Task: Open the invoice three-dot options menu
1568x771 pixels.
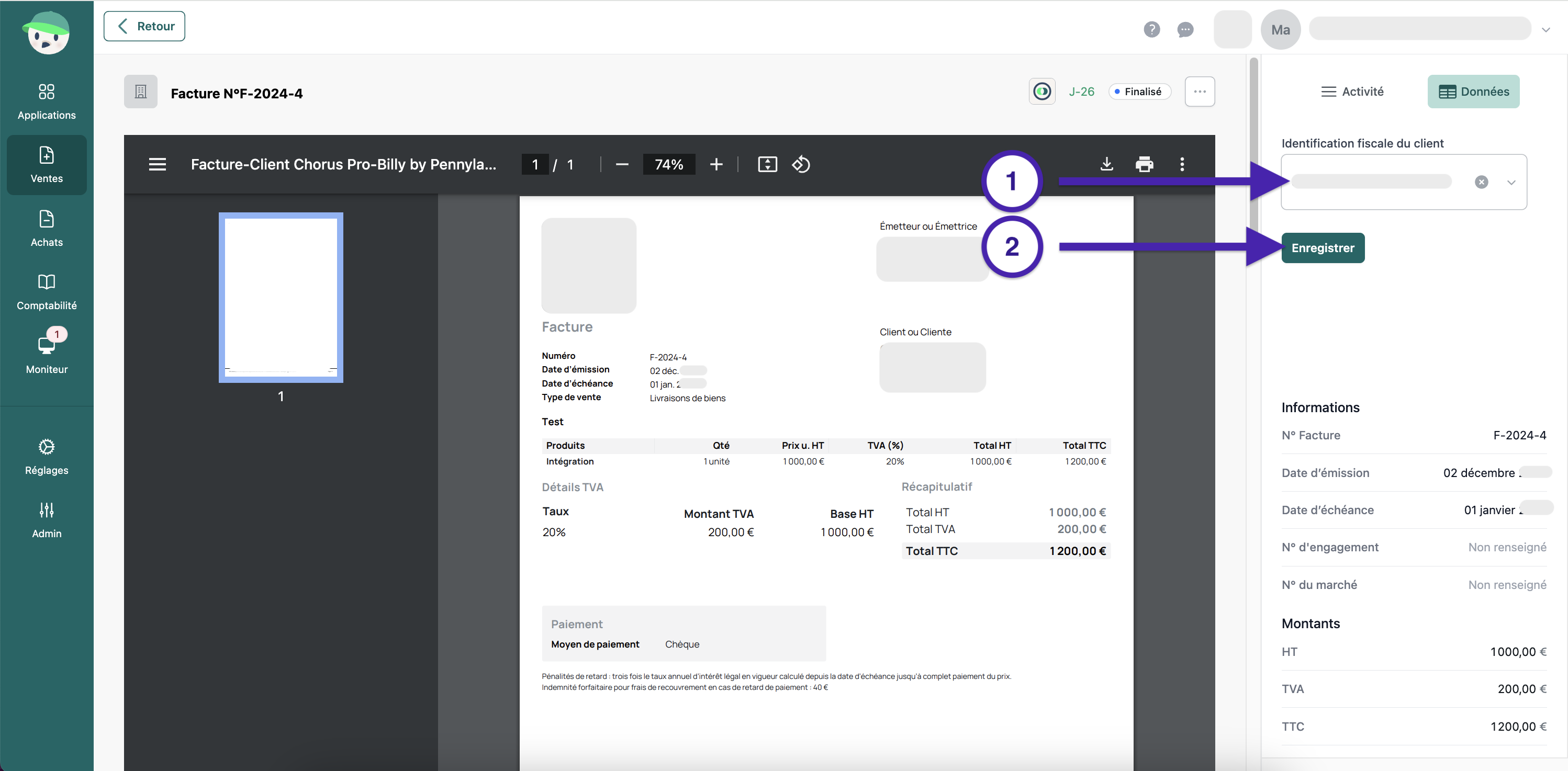Action: [x=1199, y=92]
